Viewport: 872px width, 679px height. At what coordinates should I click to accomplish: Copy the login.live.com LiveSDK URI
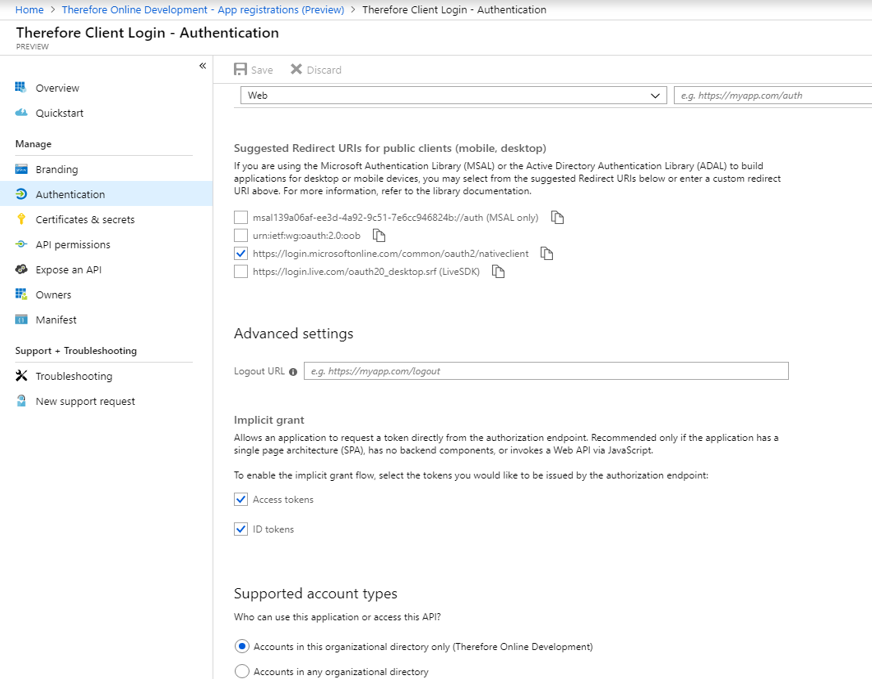point(498,272)
